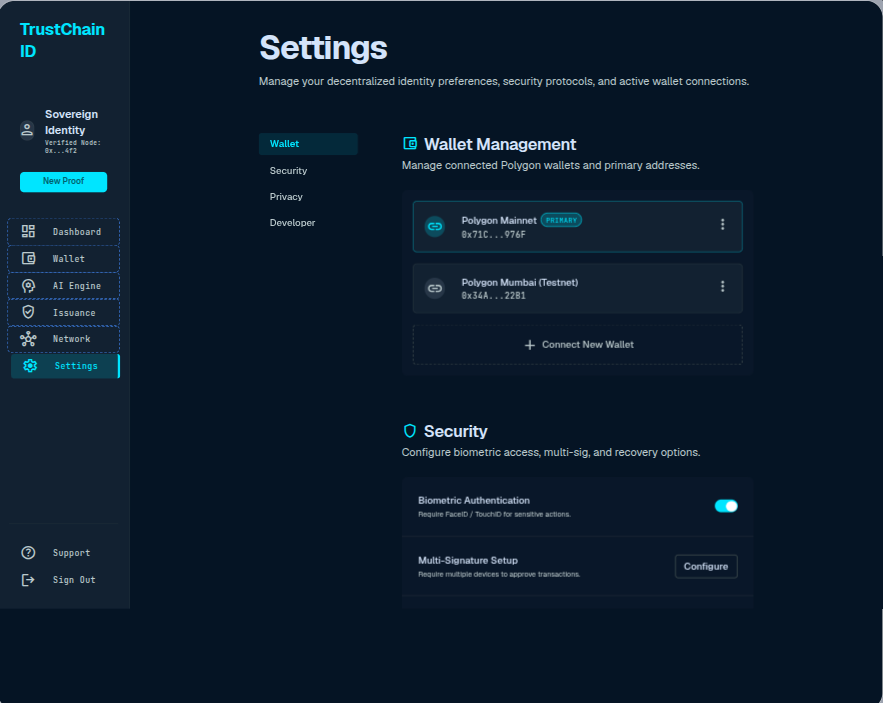This screenshot has width=883, height=703.
Task: Click the address 0x34A...22B1
Action: (x=493, y=295)
